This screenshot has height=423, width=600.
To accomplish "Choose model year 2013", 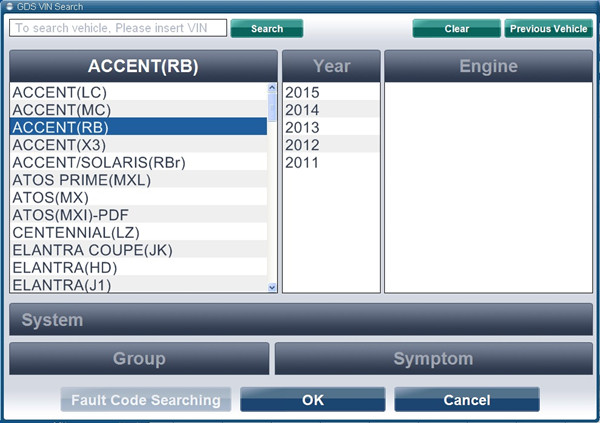I will coord(331,127).
